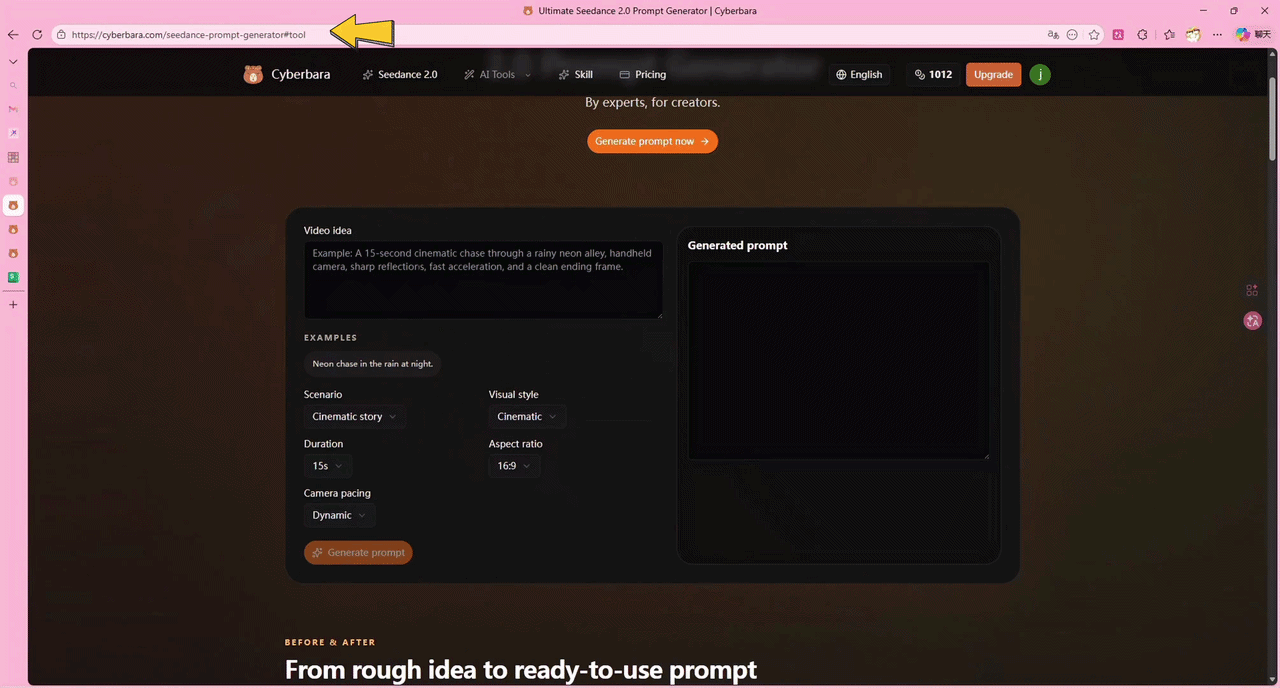Open the Skill nav item
The height and width of the screenshot is (688, 1280).
tap(576, 74)
